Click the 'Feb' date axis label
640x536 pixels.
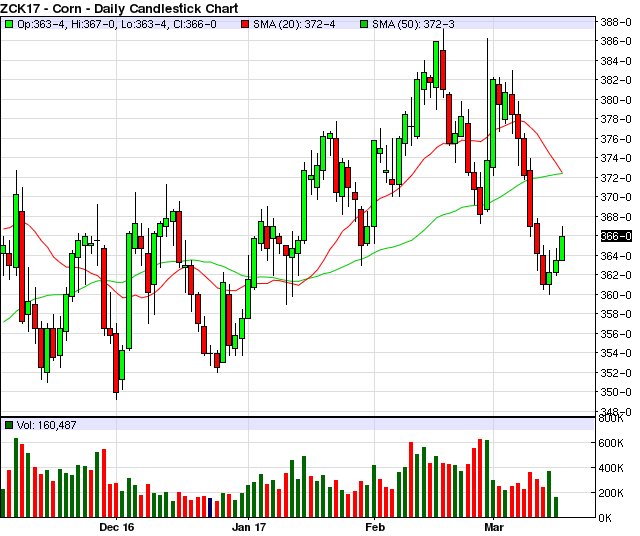(x=375, y=527)
